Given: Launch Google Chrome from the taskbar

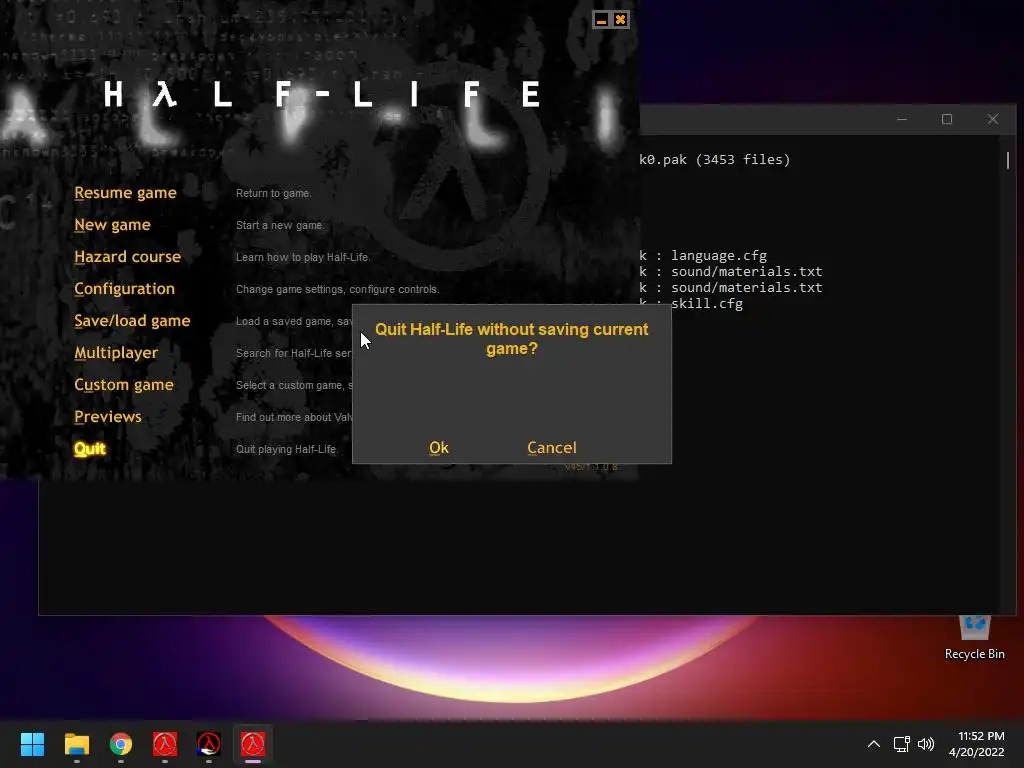Looking at the screenshot, I should 121,744.
